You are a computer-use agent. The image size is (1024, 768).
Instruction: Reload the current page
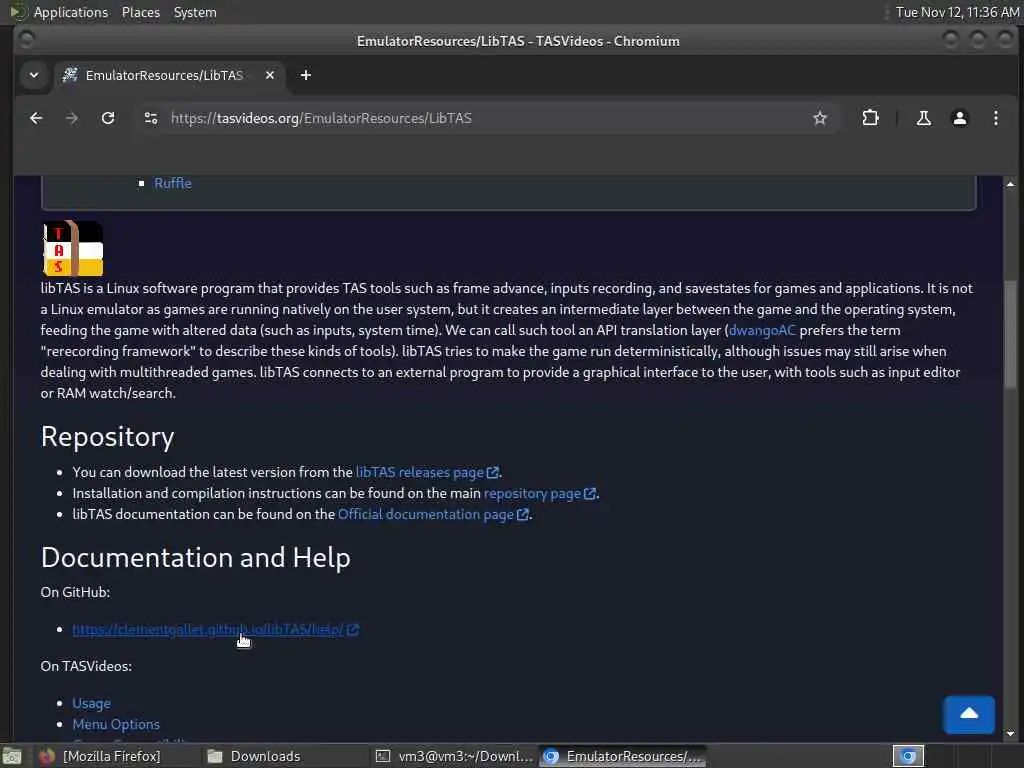(108, 118)
